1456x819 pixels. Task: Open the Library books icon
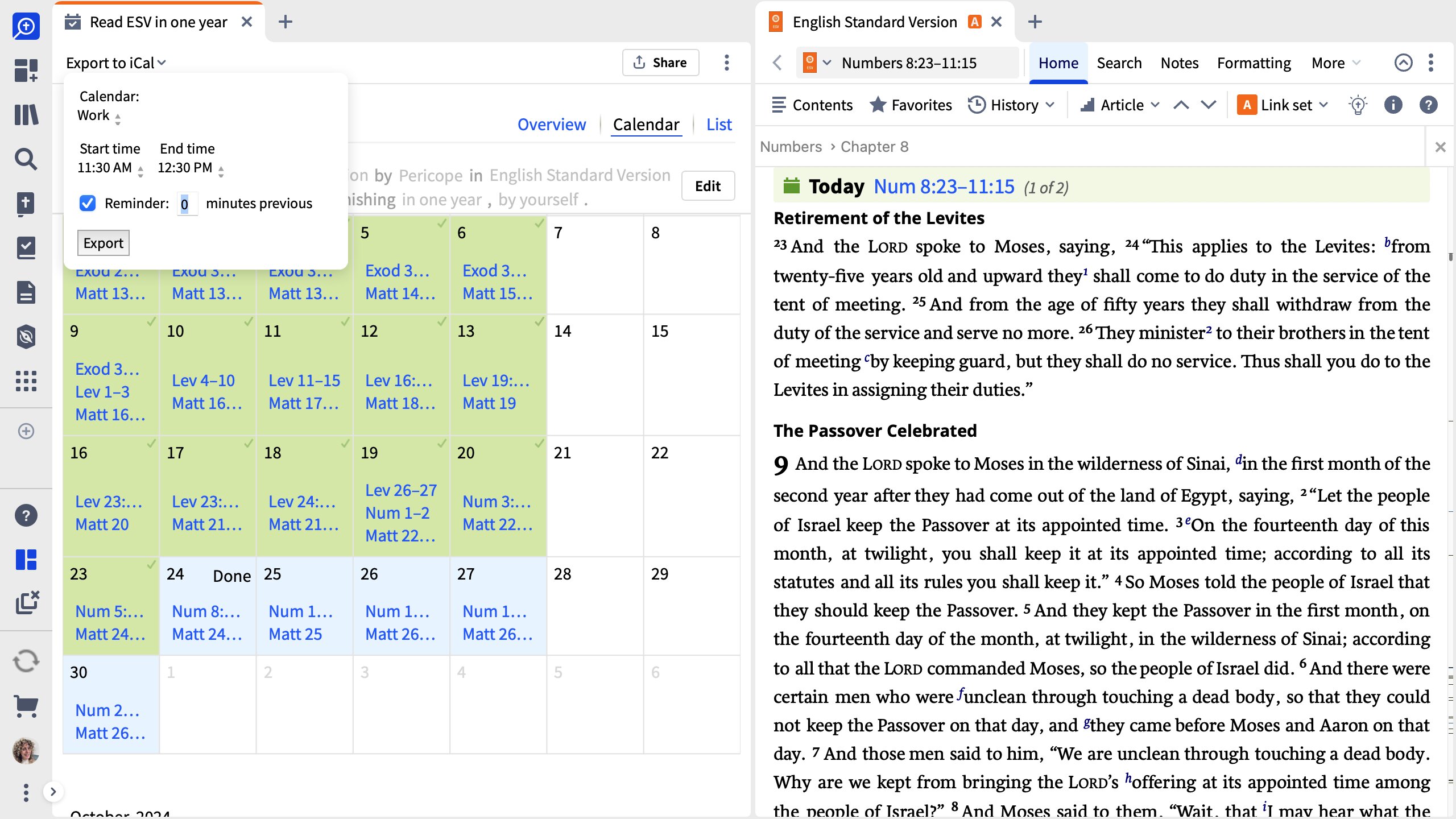[x=26, y=115]
